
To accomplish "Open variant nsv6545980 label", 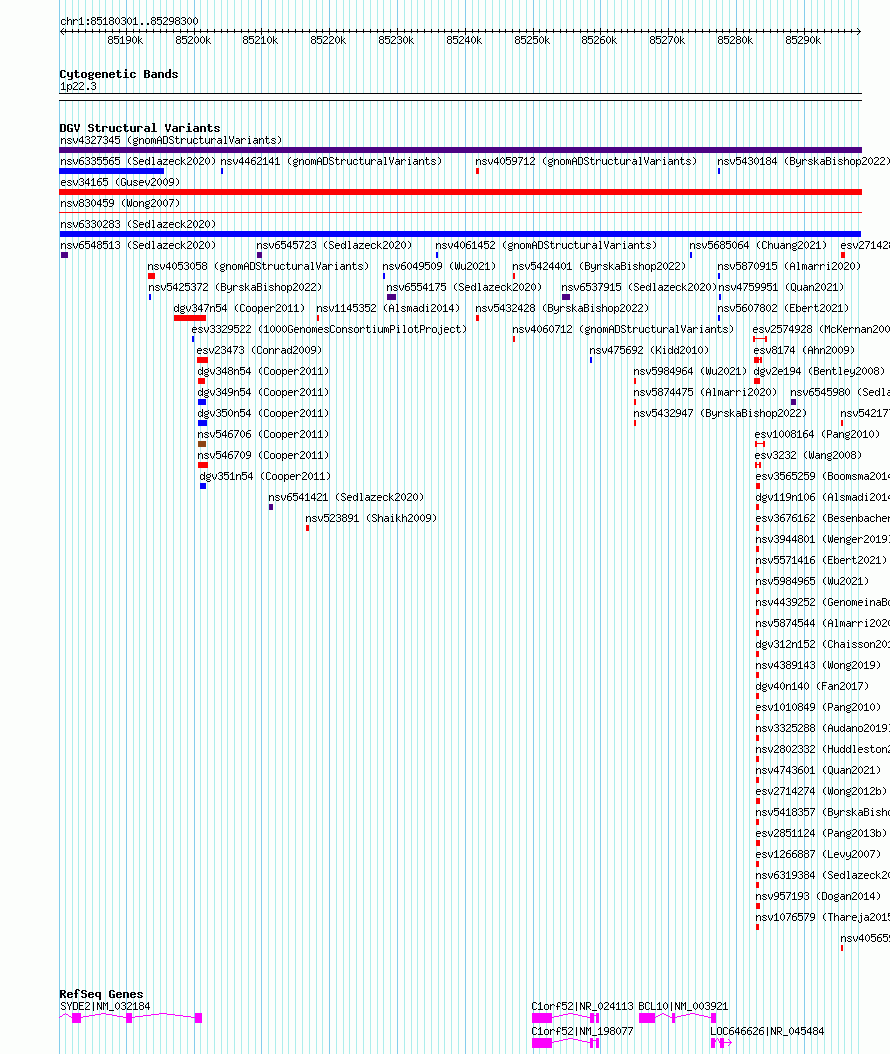I will [x=840, y=392].
